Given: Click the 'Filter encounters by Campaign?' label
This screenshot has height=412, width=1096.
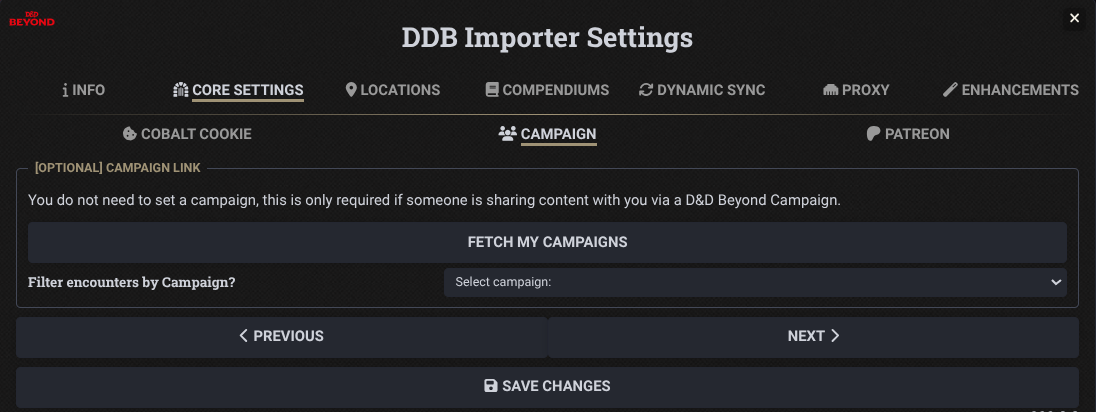Looking at the screenshot, I should pos(131,283).
